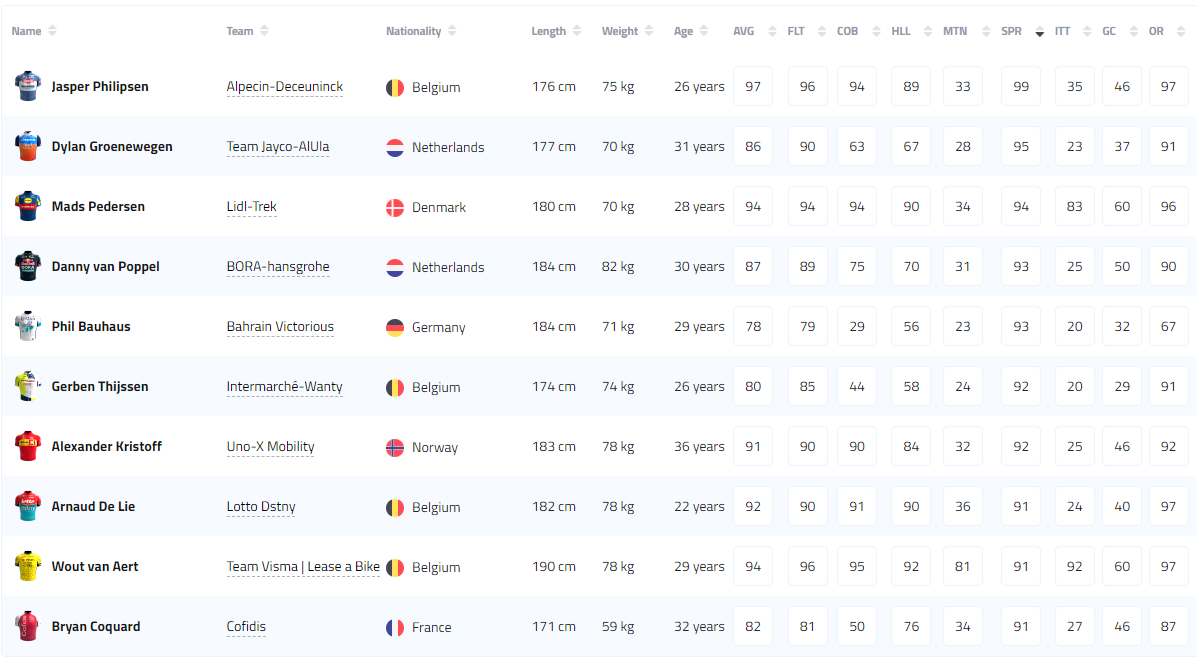The image size is (1197, 660).
Task: Click Wout van Aert's yellow jersey icon
Action: pyautogui.click(x=27, y=566)
